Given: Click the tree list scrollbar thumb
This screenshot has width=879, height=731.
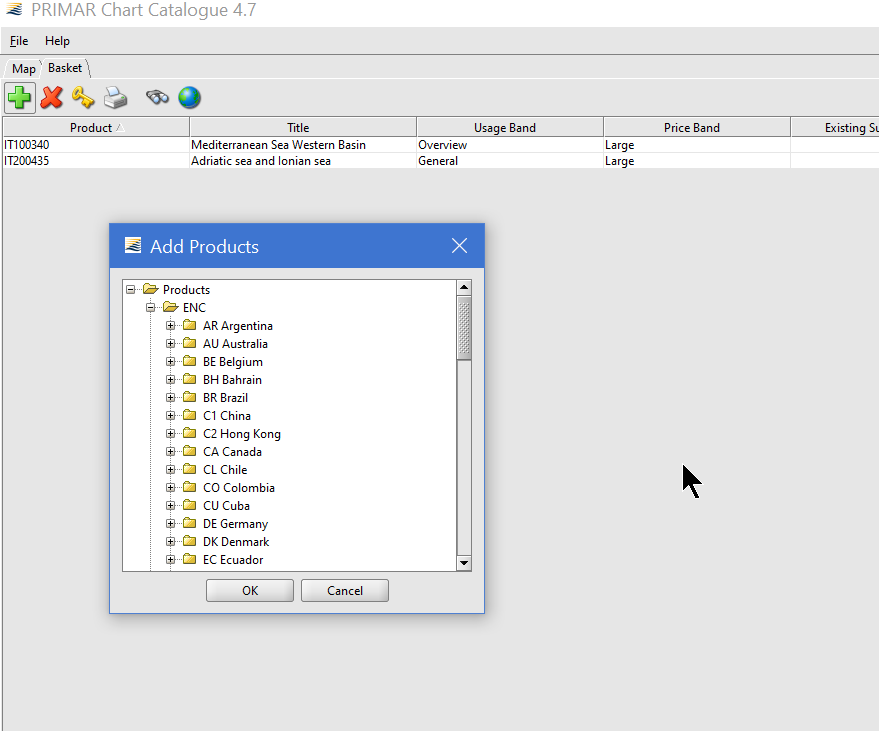Looking at the screenshot, I should point(464,329).
